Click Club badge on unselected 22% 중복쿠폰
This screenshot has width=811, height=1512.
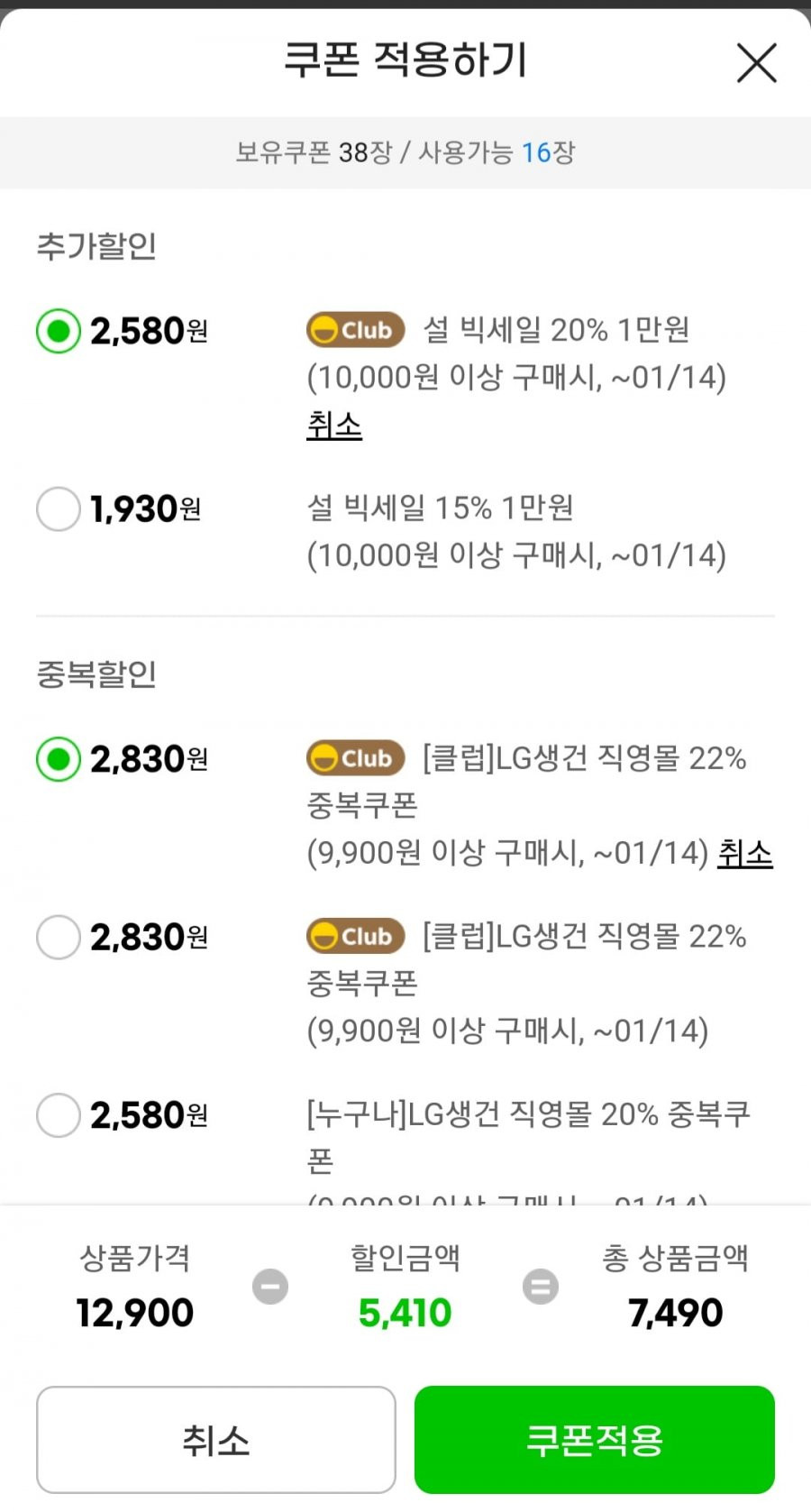coord(356,936)
